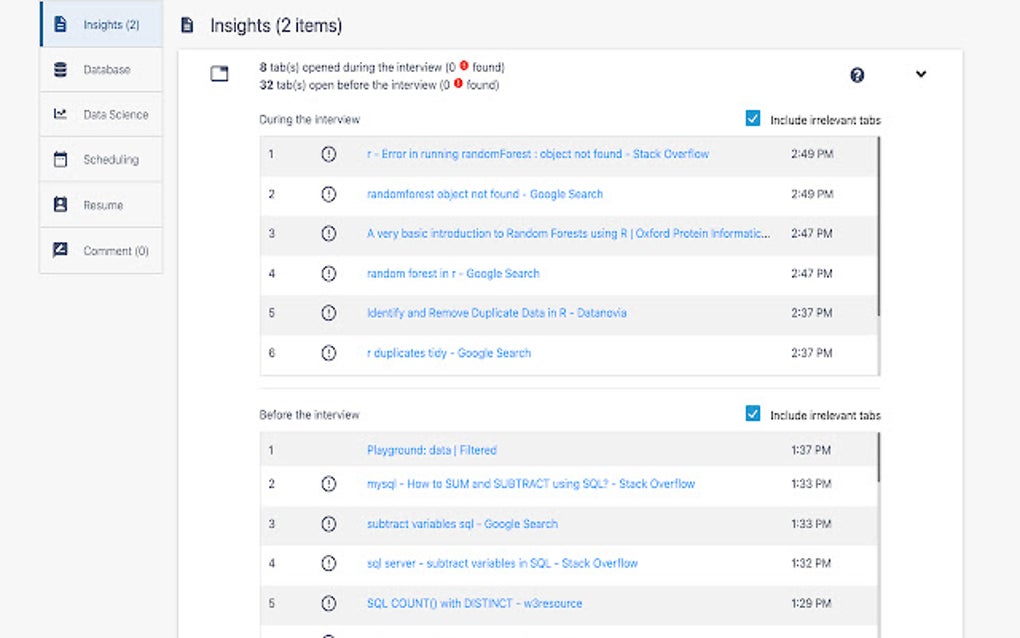The image size is (1020, 638).
Task: Click the Scheduling calendar icon
Action: click(x=62, y=160)
